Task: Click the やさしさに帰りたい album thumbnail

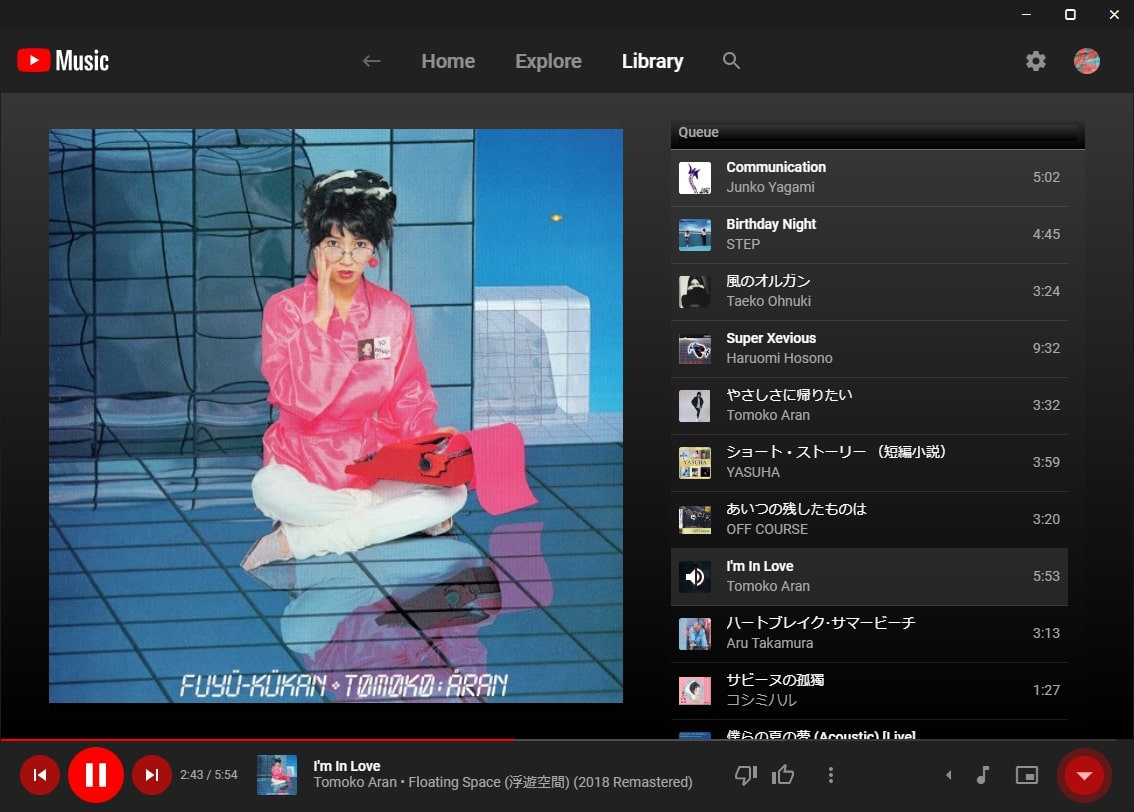Action: click(x=694, y=406)
